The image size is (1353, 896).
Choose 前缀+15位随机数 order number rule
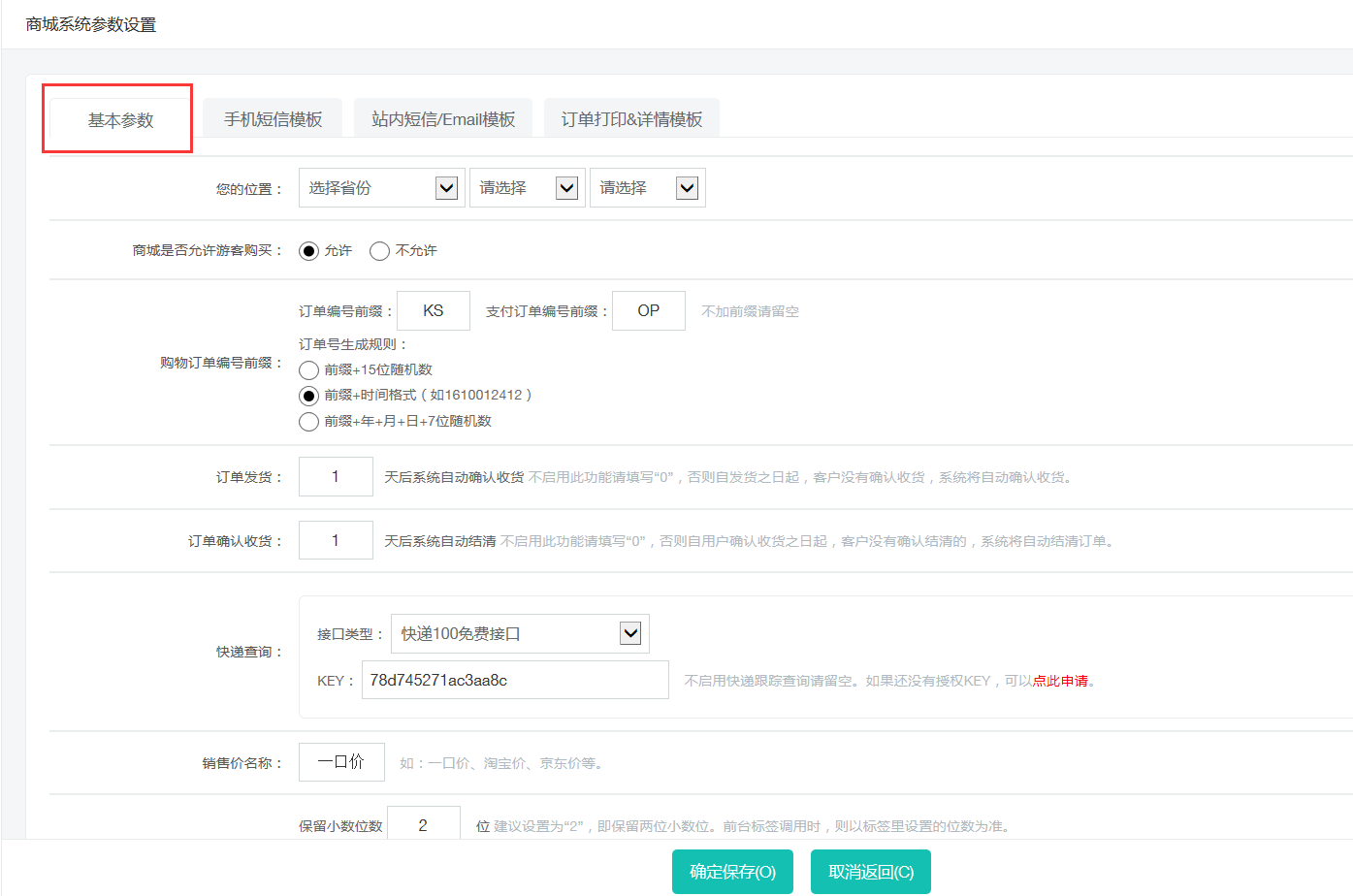[x=309, y=370]
